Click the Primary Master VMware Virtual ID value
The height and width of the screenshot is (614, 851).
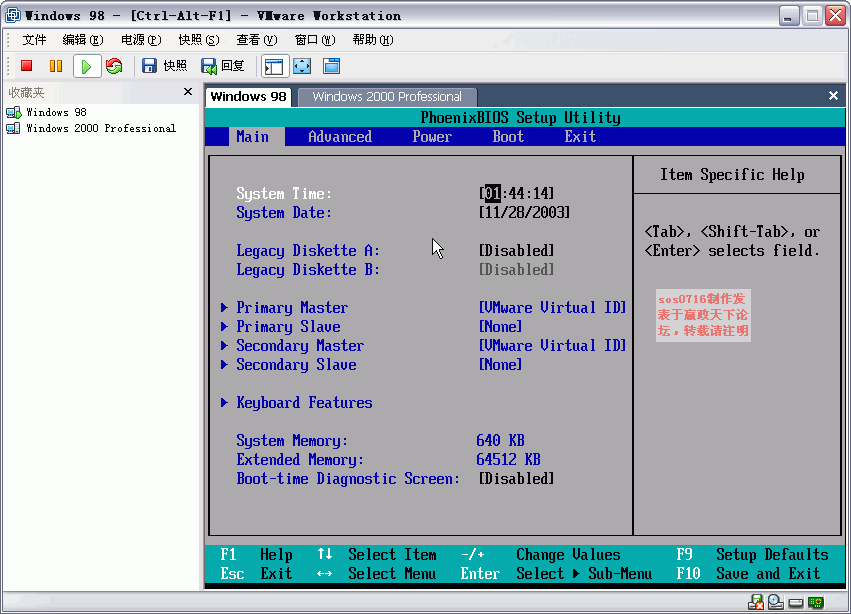552,307
